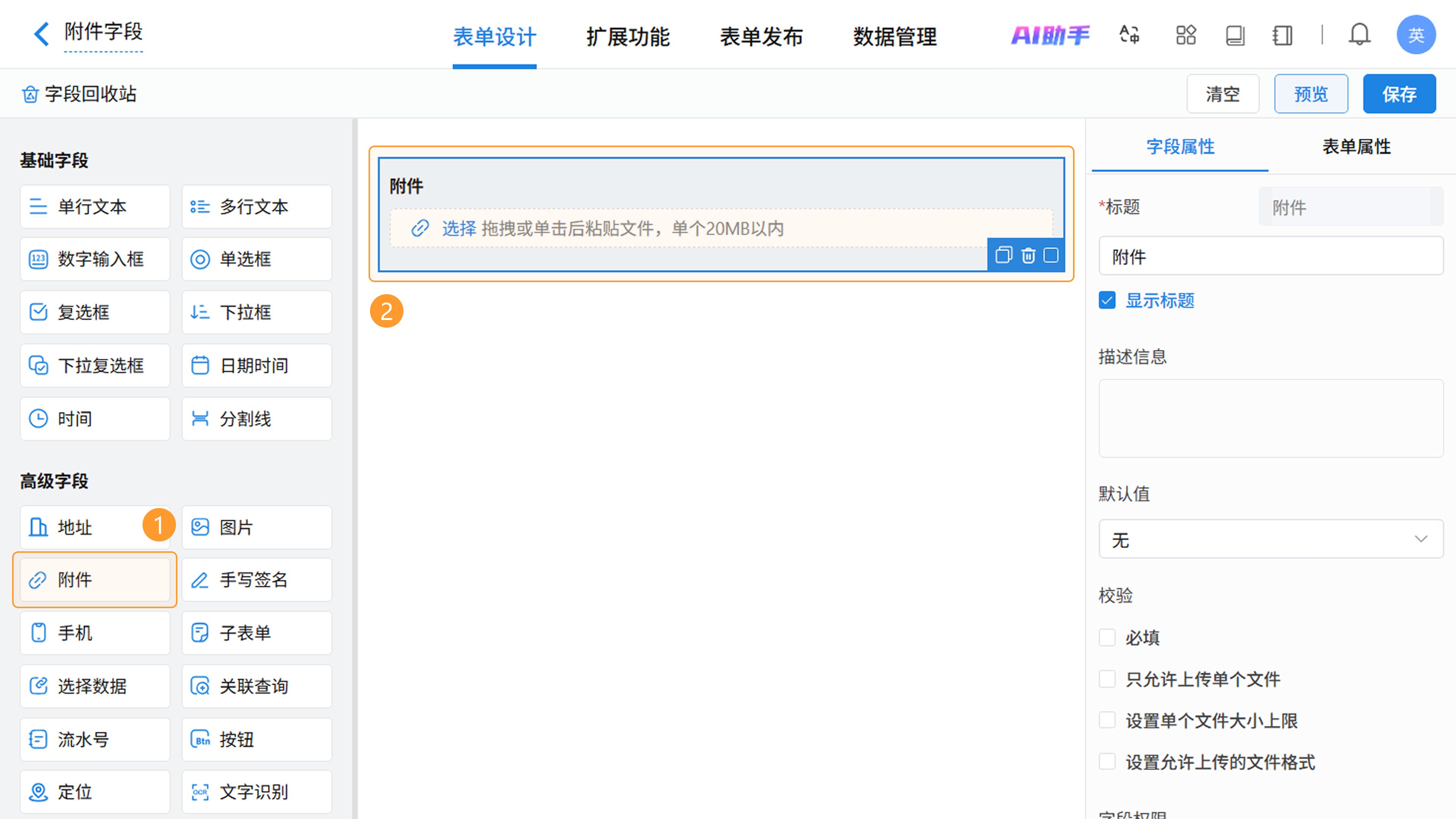Image resolution: width=1456 pixels, height=819 pixels.
Task: Enable allowed upload file format setting
Action: (1107, 761)
